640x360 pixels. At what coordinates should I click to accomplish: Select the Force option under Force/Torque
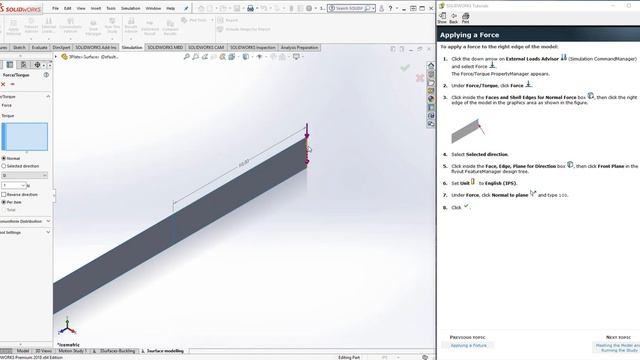(7, 105)
